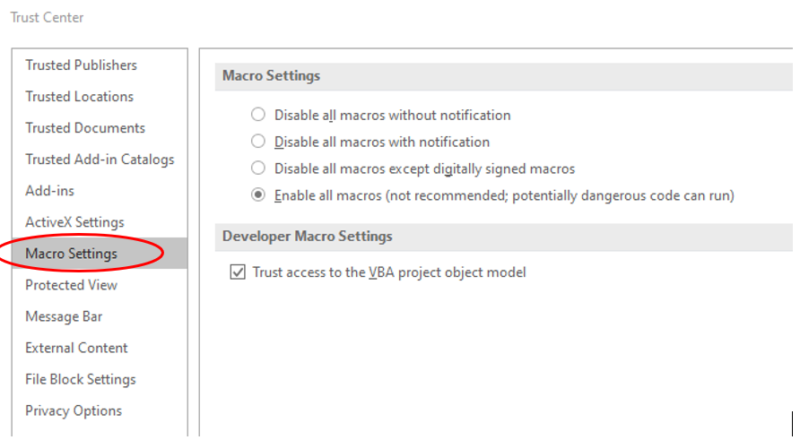800x440 pixels.
Task: Open External Content settings
Action: (x=76, y=348)
